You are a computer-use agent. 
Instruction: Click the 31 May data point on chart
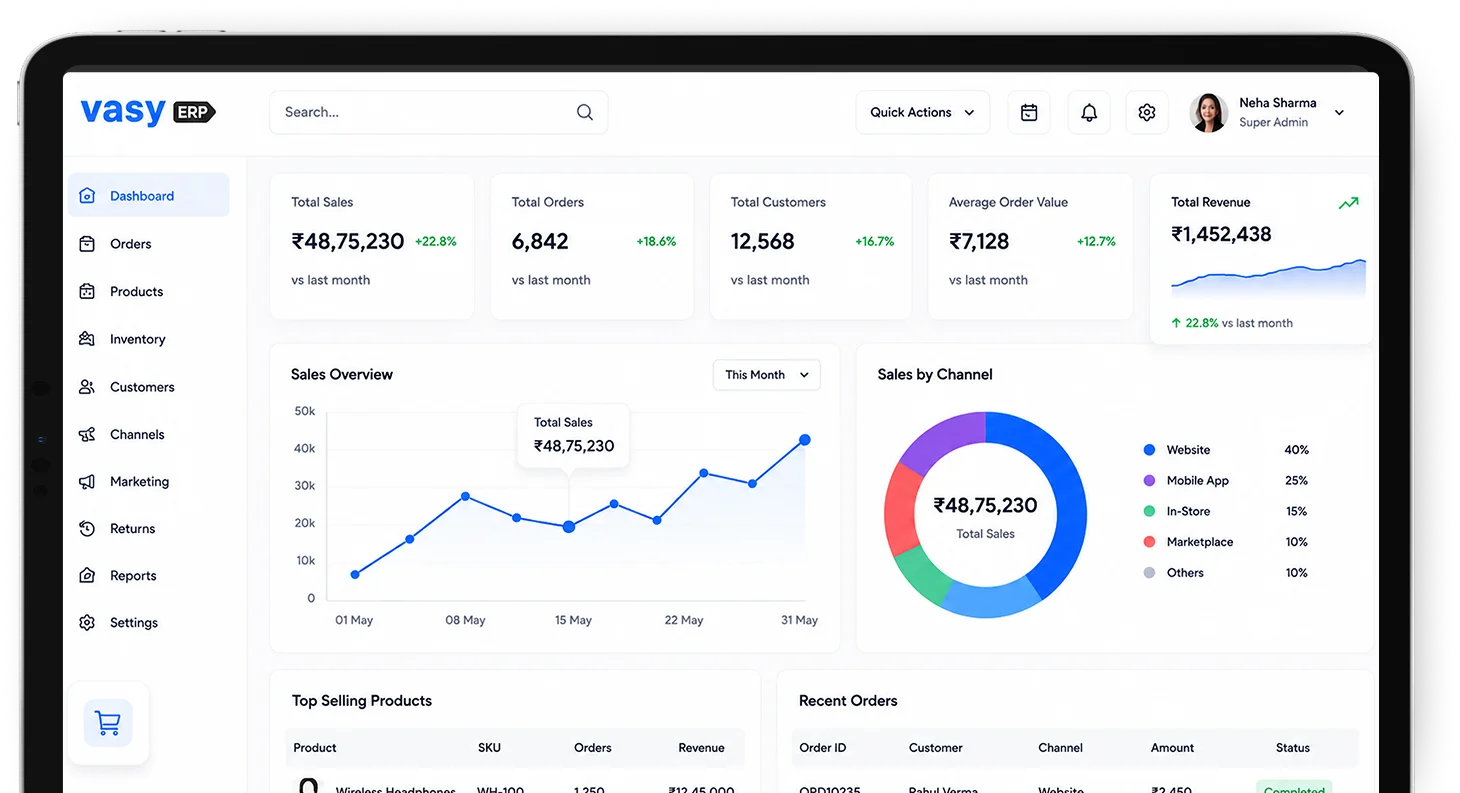point(805,440)
